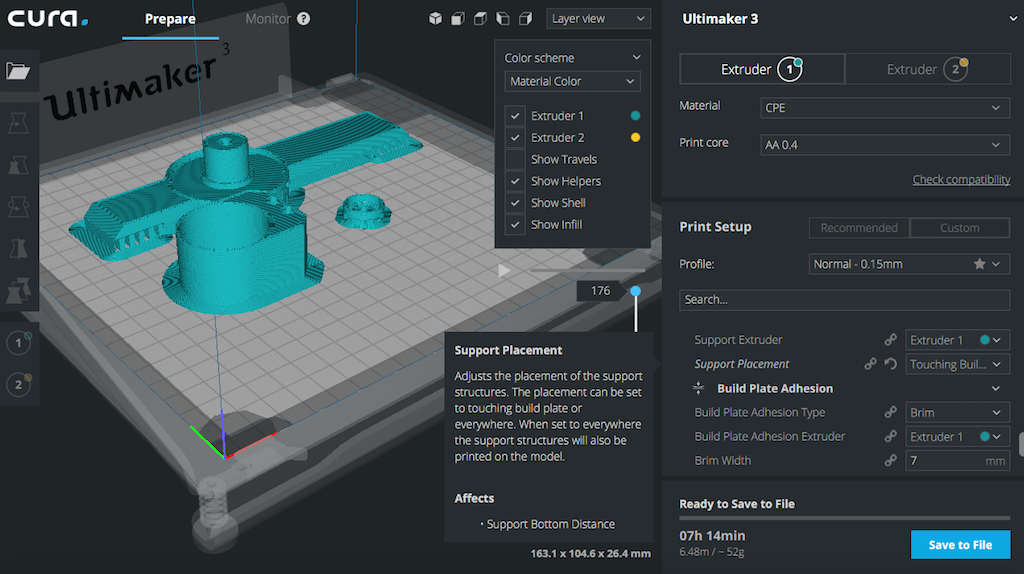
Task: Open the Check compatibility link
Action: pos(961,180)
